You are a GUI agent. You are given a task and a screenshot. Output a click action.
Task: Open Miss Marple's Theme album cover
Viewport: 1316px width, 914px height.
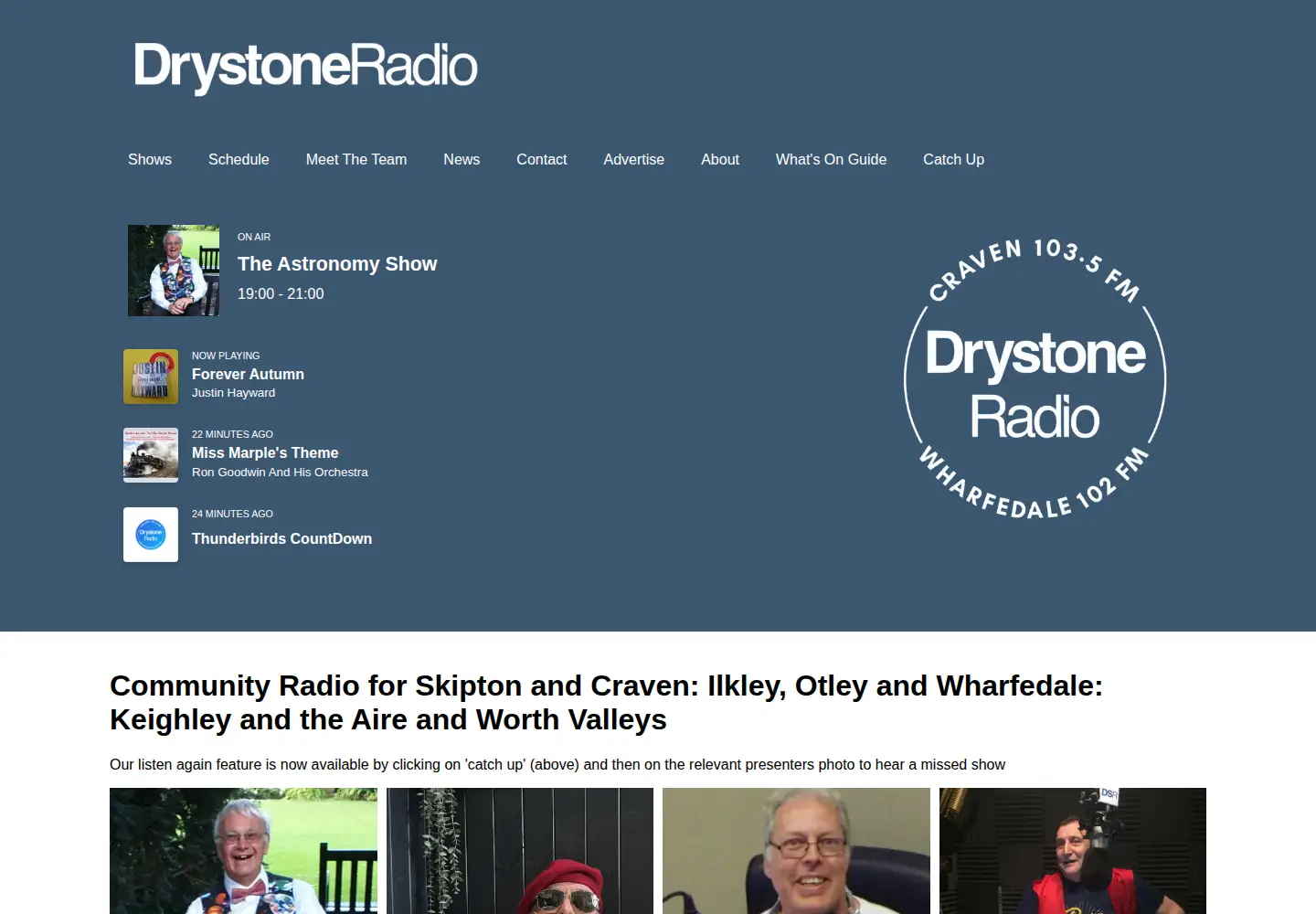(x=151, y=455)
